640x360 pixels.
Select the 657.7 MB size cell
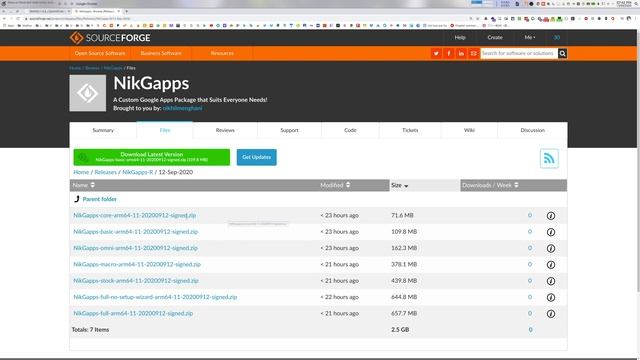tap(404, 313)
